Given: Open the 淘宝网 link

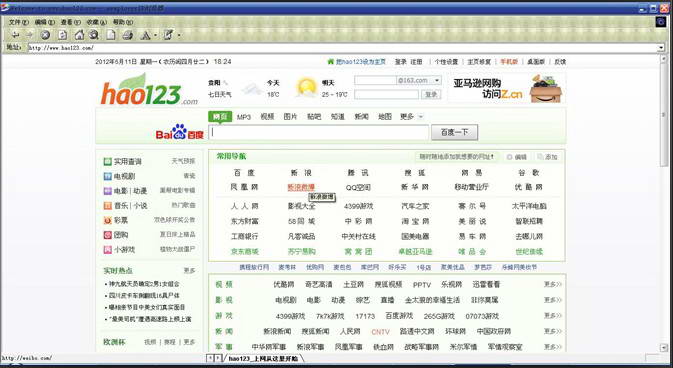Looking at the screenshot, I should (415, 222).
